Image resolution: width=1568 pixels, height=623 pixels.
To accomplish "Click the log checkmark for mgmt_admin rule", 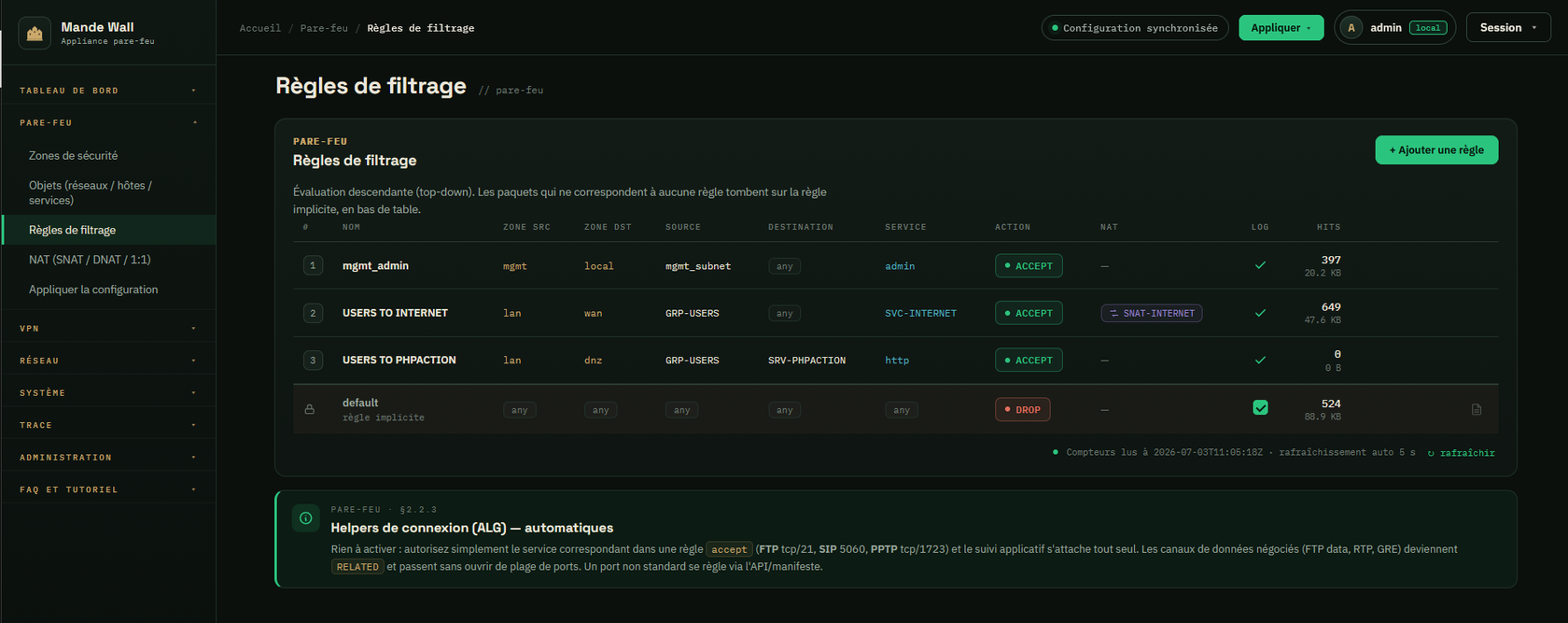I will (x=1260, y=265).
